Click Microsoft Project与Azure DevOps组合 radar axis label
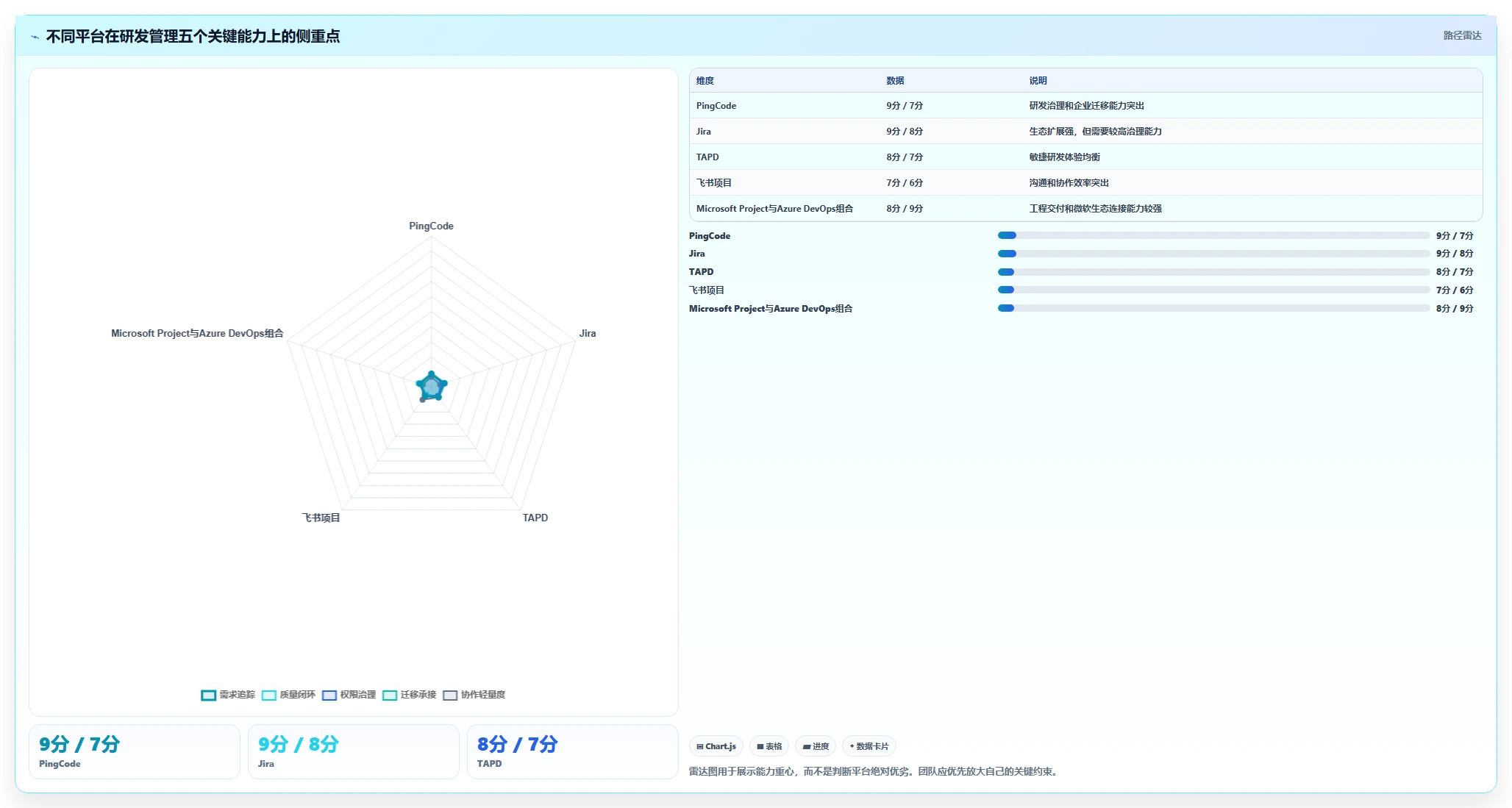 click(197, 334)
